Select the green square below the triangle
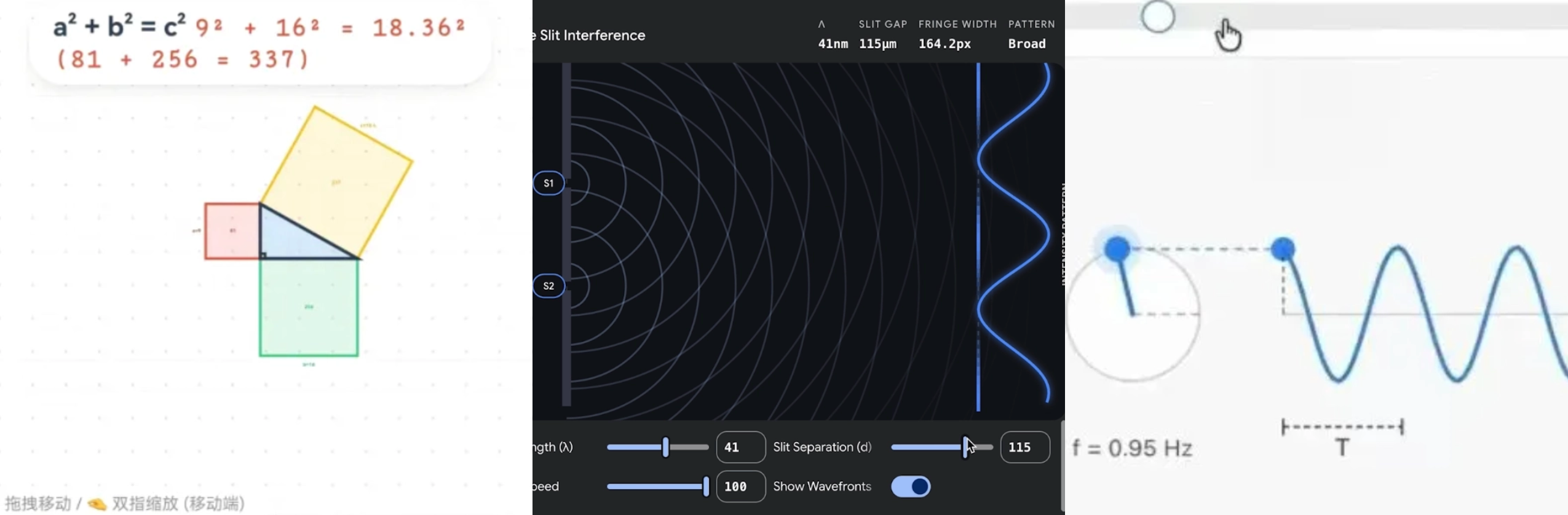 (309, 307)
